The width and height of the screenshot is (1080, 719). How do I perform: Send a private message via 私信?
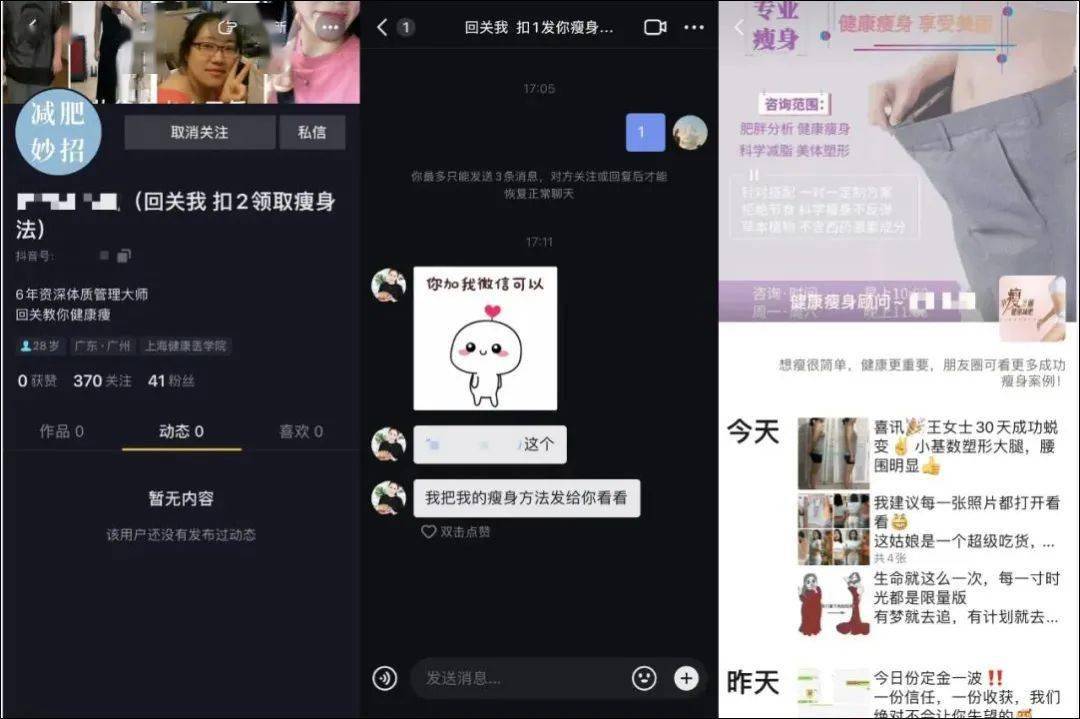click(313, 132)
